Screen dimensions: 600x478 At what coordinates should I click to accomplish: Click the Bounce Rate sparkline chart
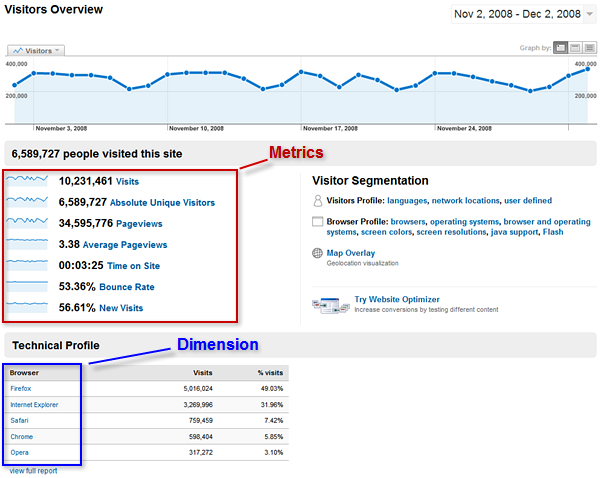click(27, 286)
